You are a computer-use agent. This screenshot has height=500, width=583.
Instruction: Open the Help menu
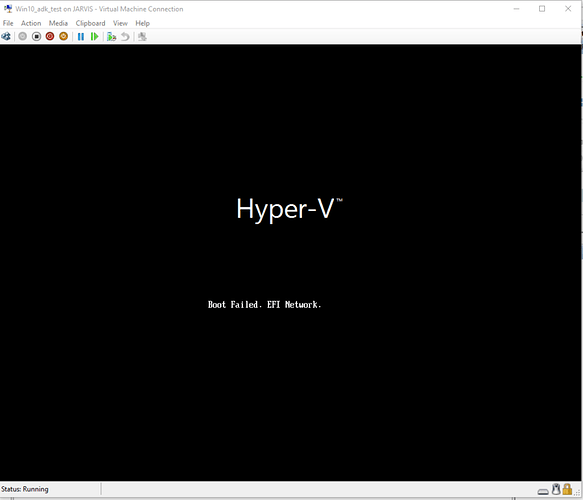coord(142,23)
